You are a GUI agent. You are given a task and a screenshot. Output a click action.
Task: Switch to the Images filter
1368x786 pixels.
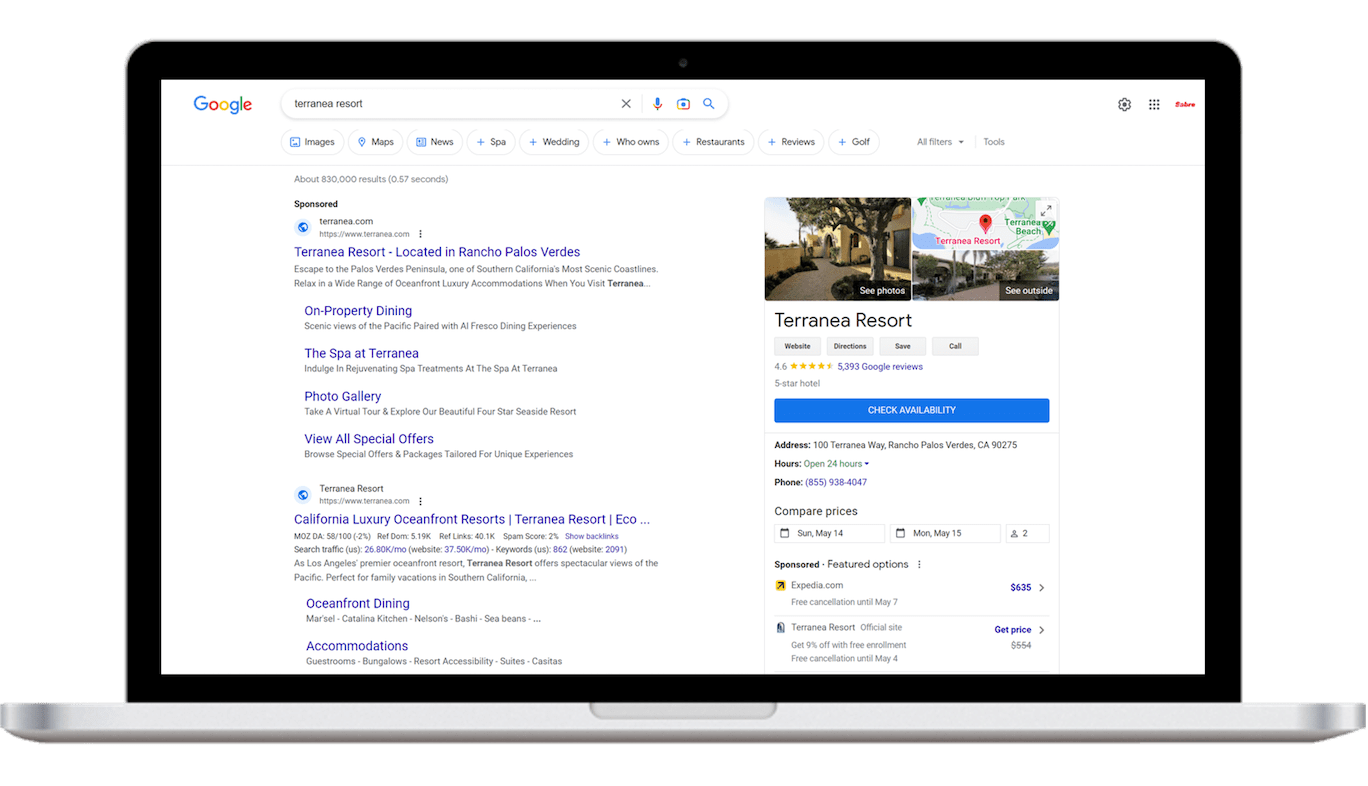[x=312, y=142]
